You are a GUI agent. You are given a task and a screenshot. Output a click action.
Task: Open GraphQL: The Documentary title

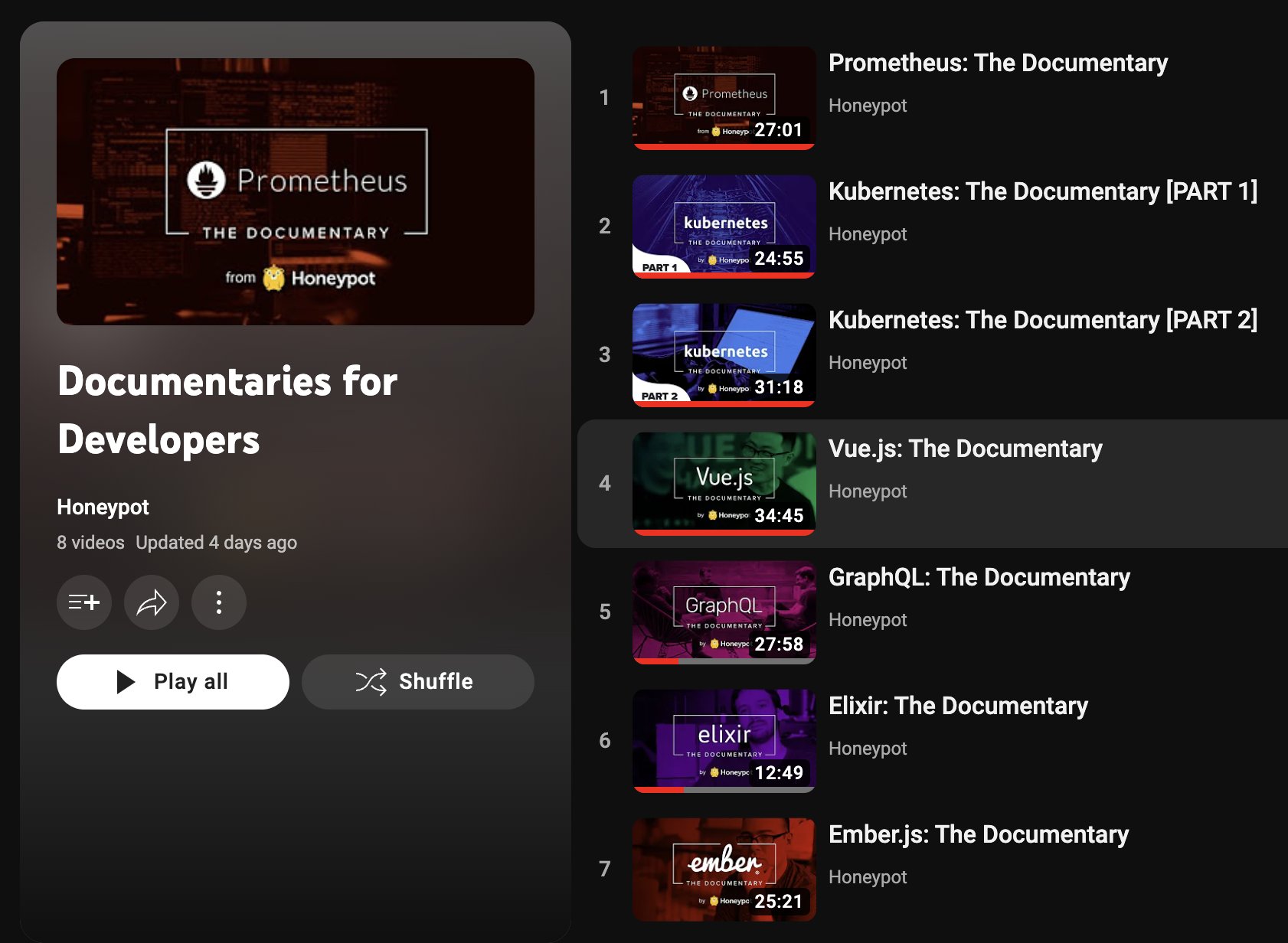tap(979, 577)
